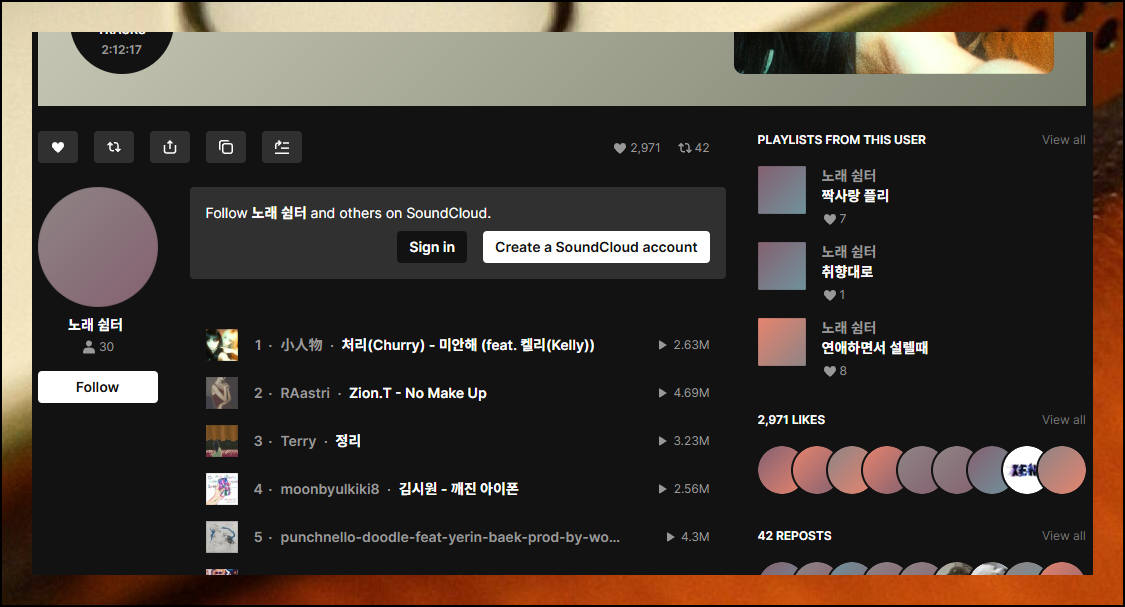
Task: Click the Sign in button
Action: [432, 247]
